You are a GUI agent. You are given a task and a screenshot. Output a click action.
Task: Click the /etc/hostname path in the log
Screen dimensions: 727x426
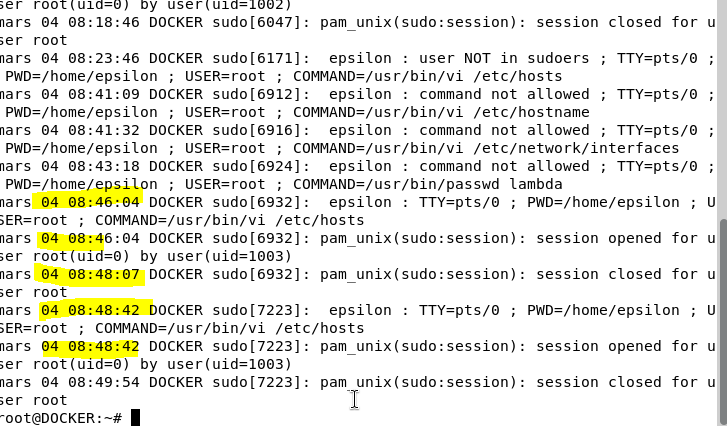(x=530, y=112)
